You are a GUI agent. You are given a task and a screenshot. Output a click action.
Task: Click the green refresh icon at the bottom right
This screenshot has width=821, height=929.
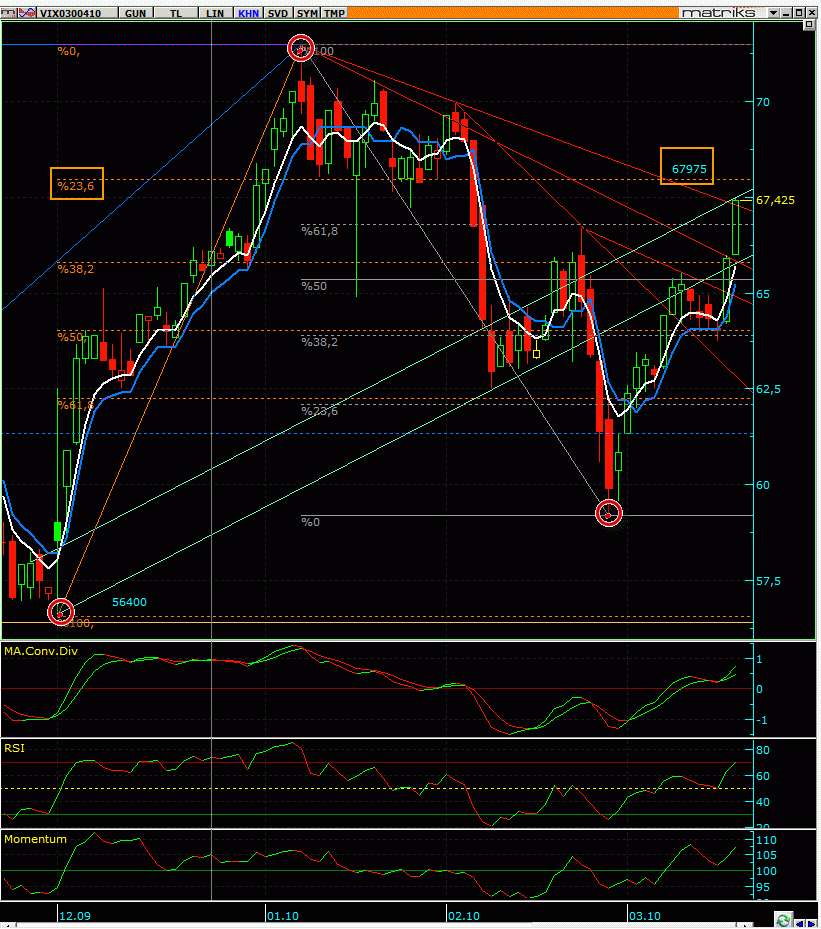click(784, 920)
